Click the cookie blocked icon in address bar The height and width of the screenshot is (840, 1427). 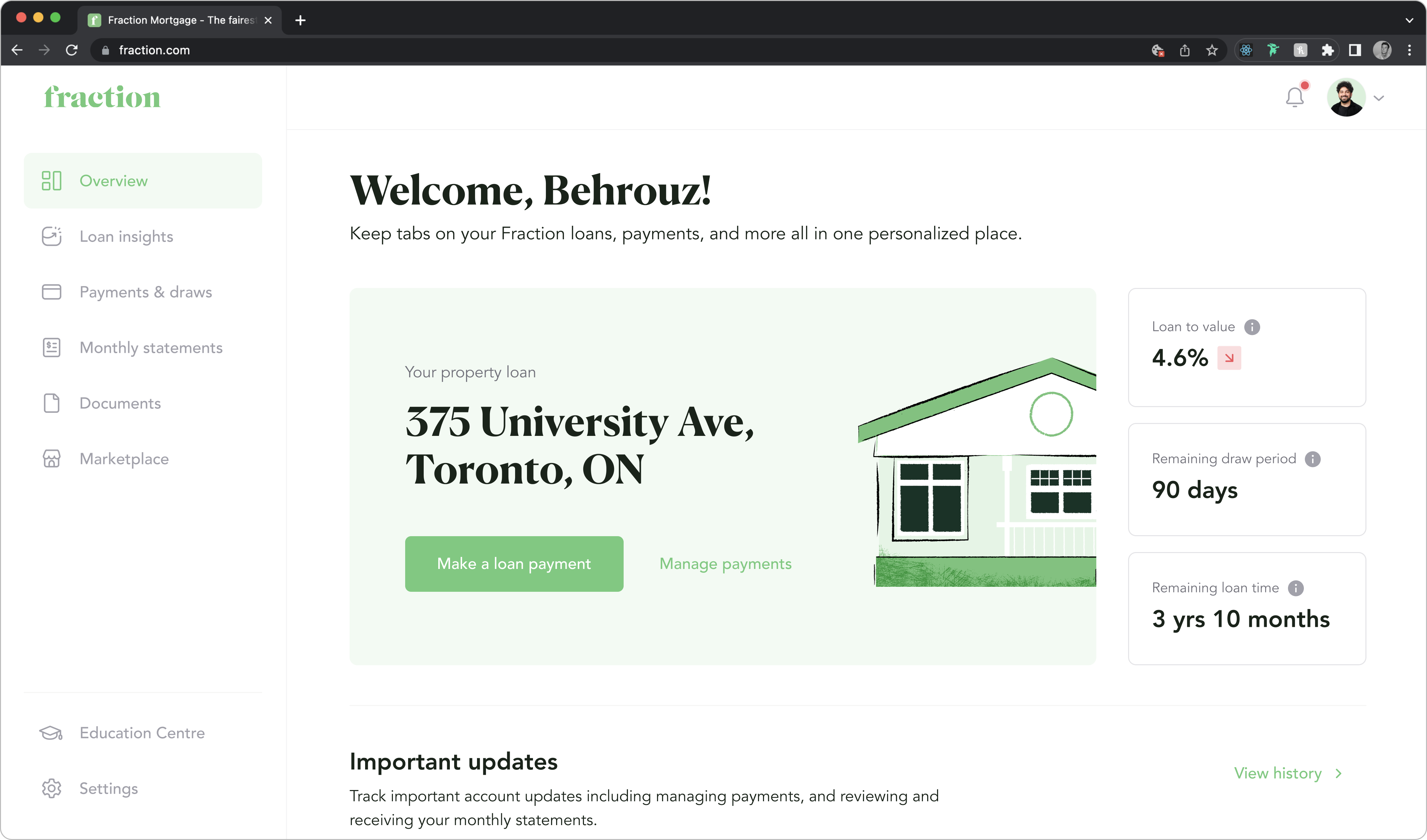tap(1158, 50)
